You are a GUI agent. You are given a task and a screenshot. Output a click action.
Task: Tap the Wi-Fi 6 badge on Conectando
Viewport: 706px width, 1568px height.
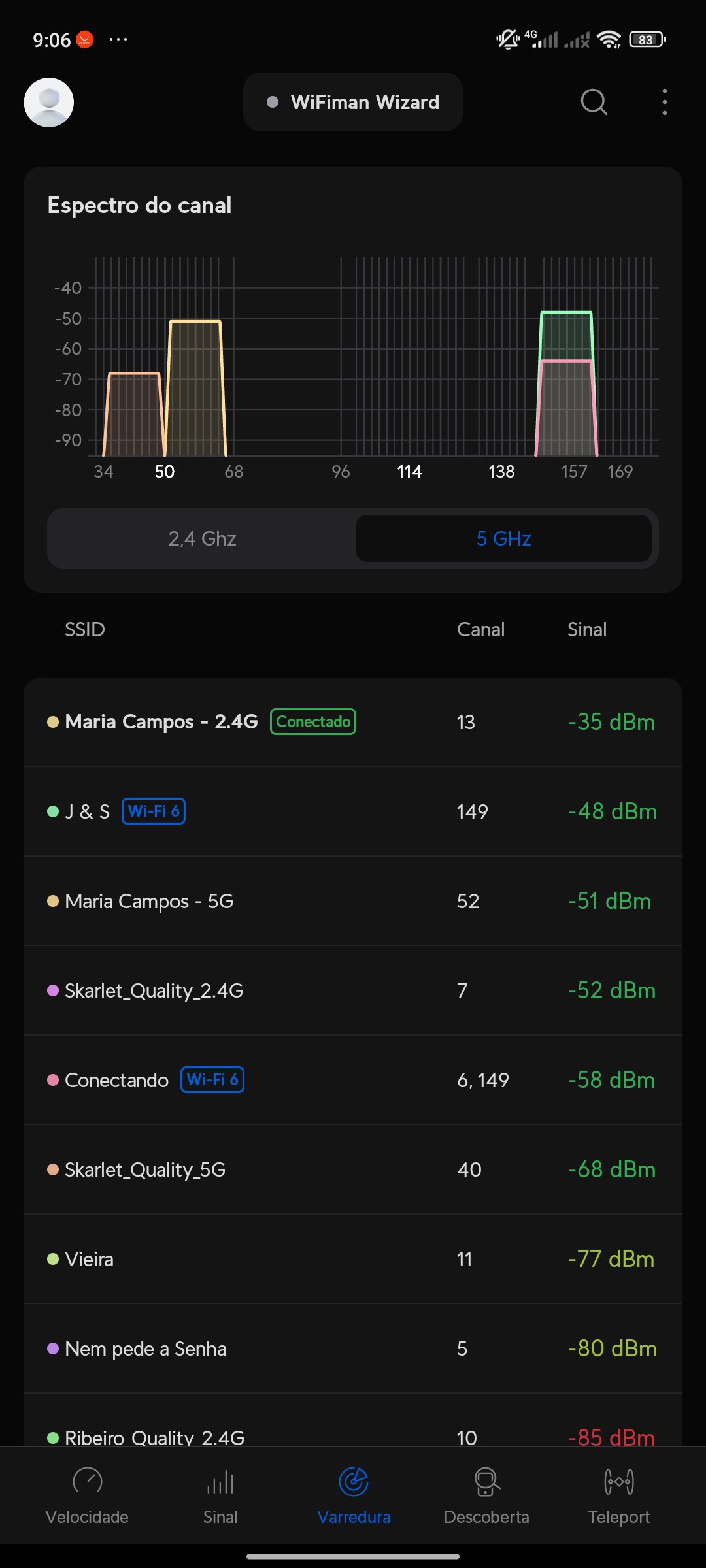point(212,1080)
